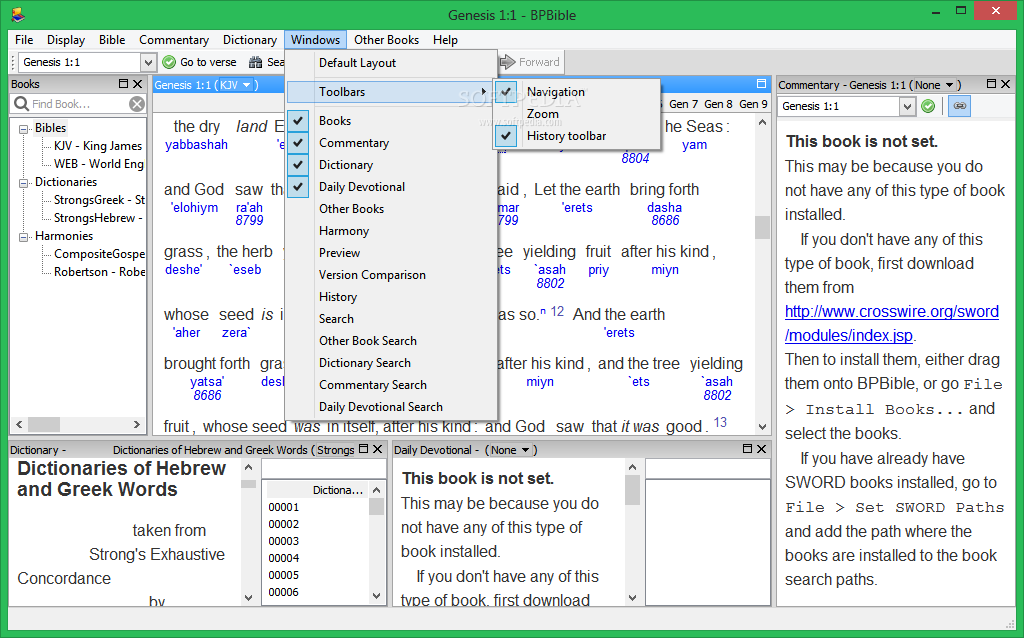Click the binoculars Search icon in toolbar
Image resolution: width=1024 pixels, height=638 pixels.
click(x=255, y=62)
